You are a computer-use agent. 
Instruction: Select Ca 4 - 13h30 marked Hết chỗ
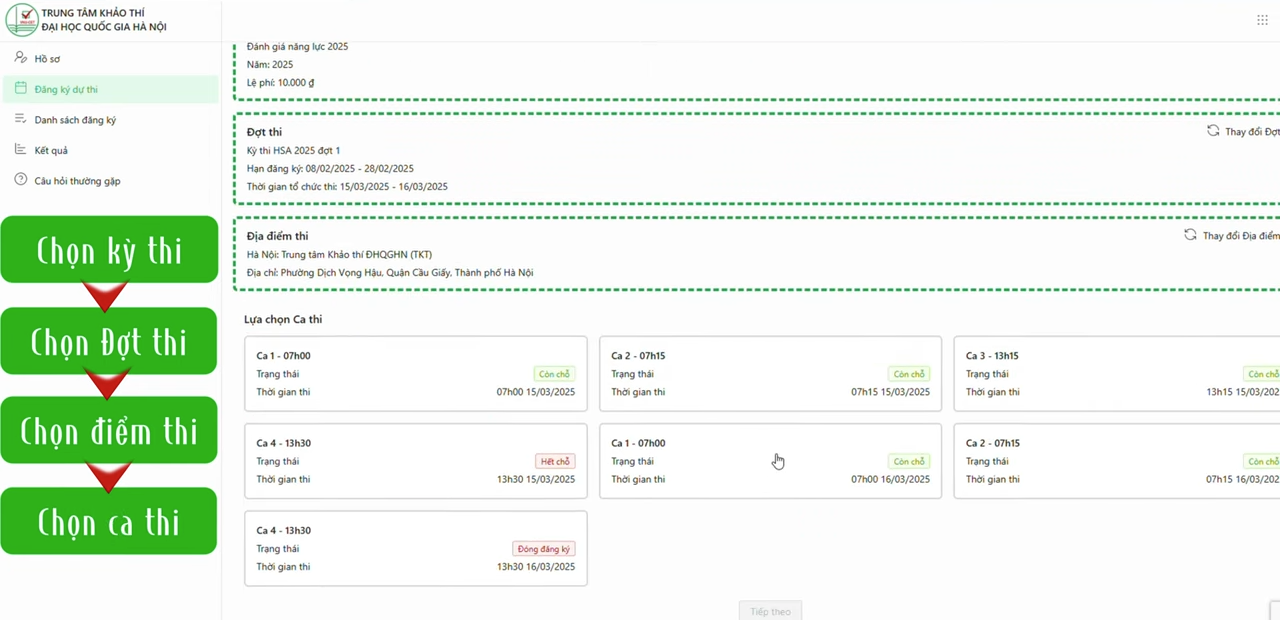(x=415, y=460)
